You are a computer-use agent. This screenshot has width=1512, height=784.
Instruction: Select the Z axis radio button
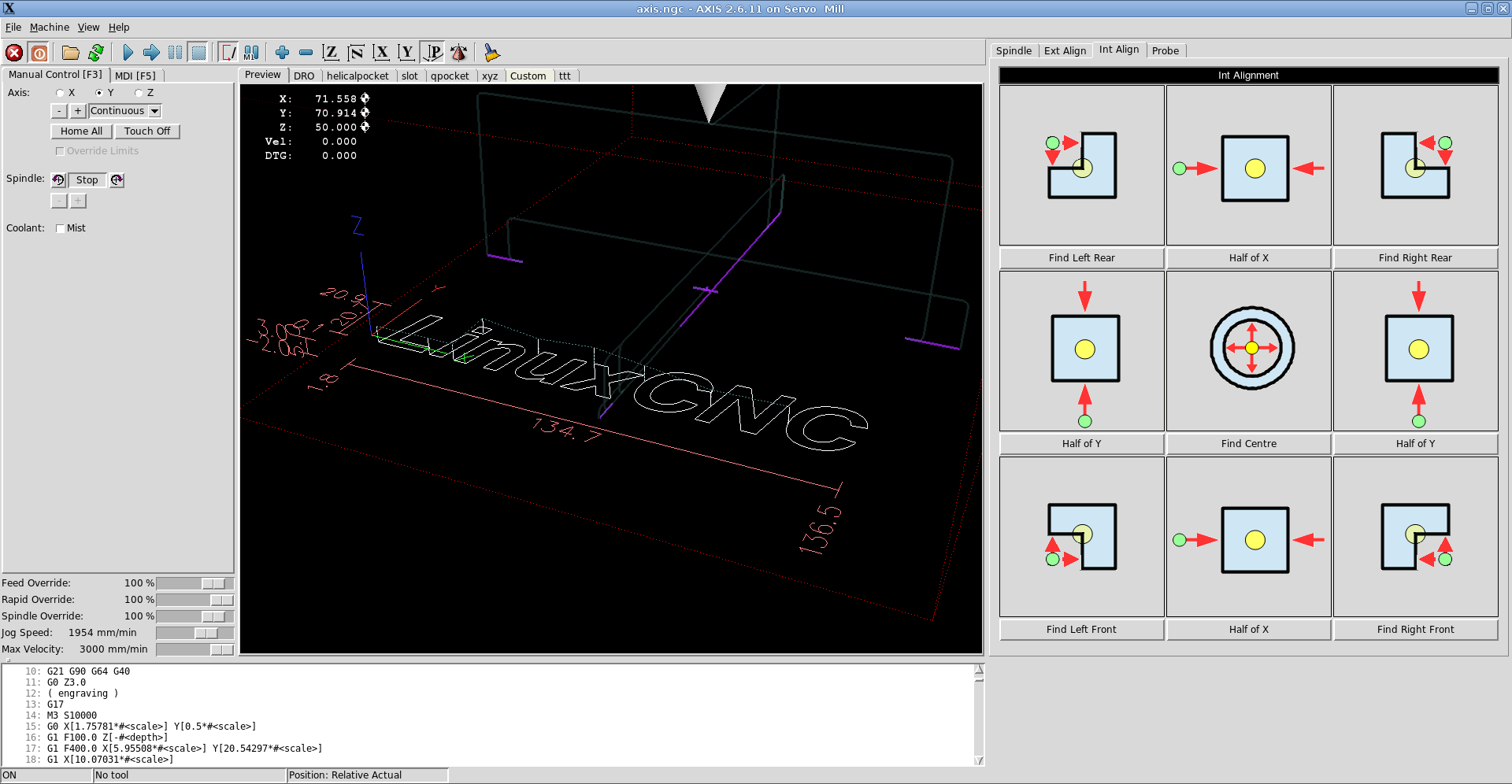[x=139, y=93]
